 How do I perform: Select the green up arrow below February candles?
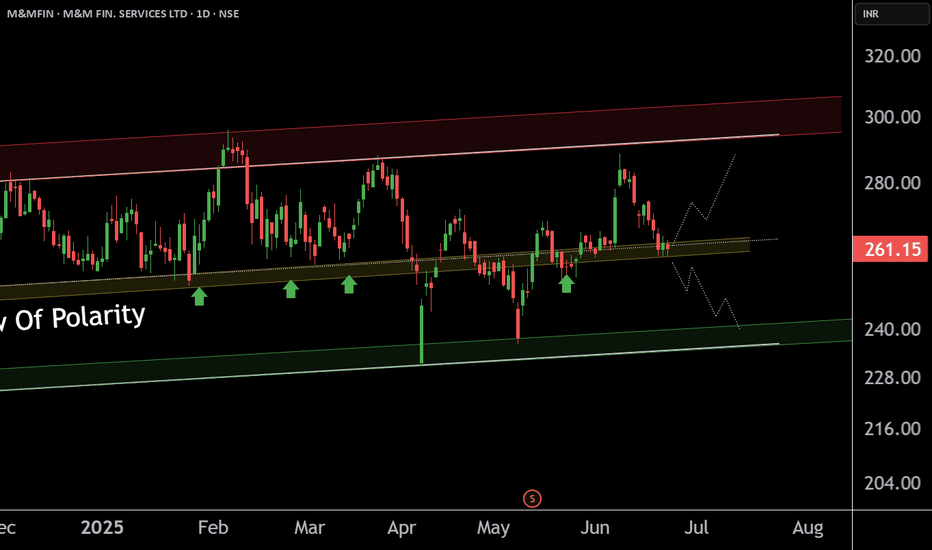coord(199,296)
